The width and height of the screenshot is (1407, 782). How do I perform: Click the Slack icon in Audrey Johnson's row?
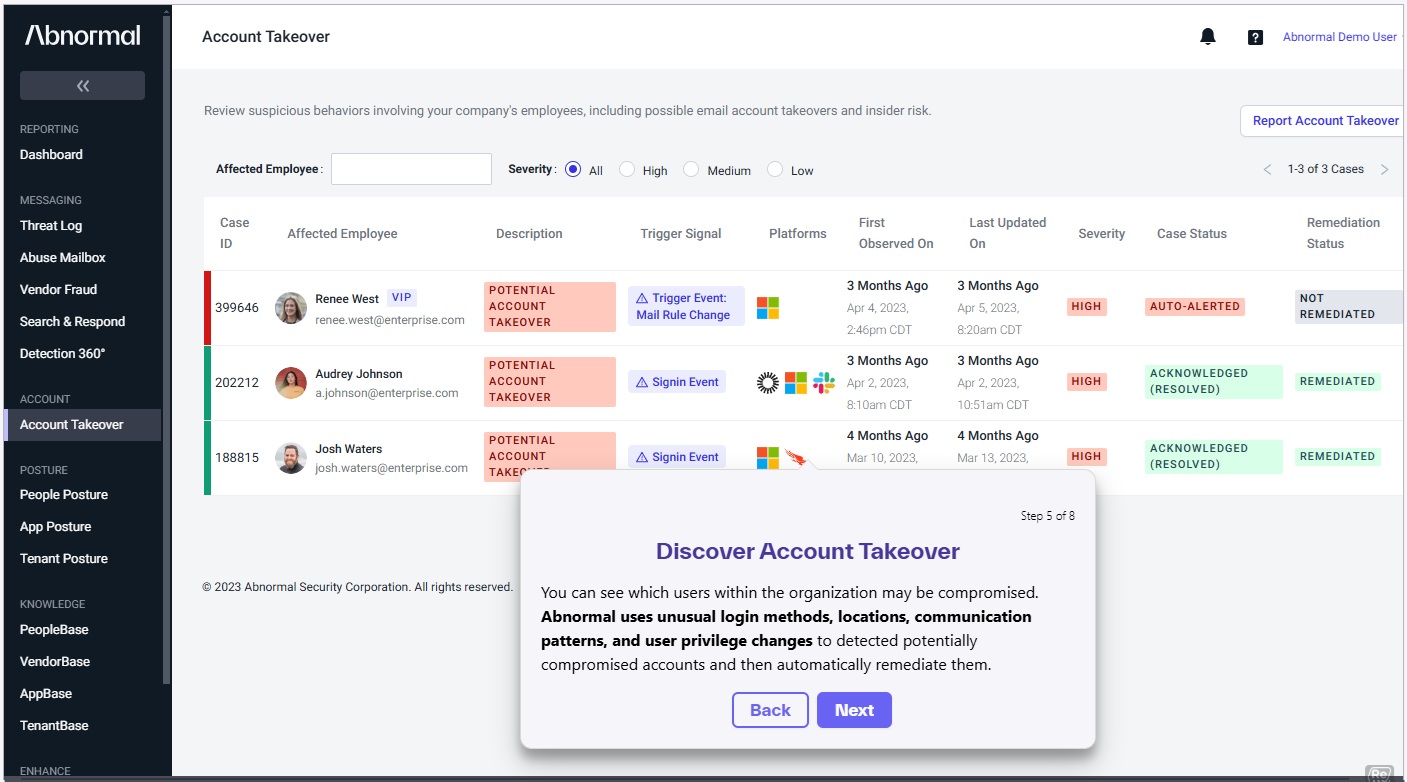point(824,382)
